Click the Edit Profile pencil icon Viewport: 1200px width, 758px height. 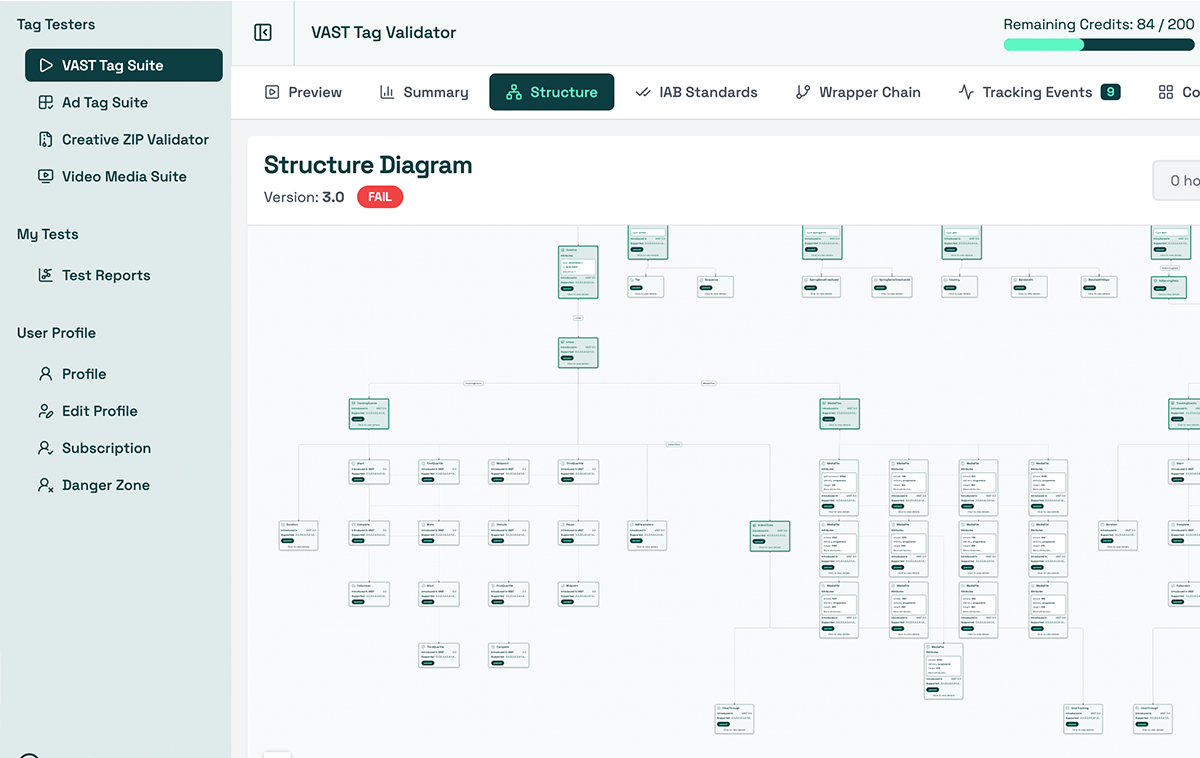coord(48,411)
